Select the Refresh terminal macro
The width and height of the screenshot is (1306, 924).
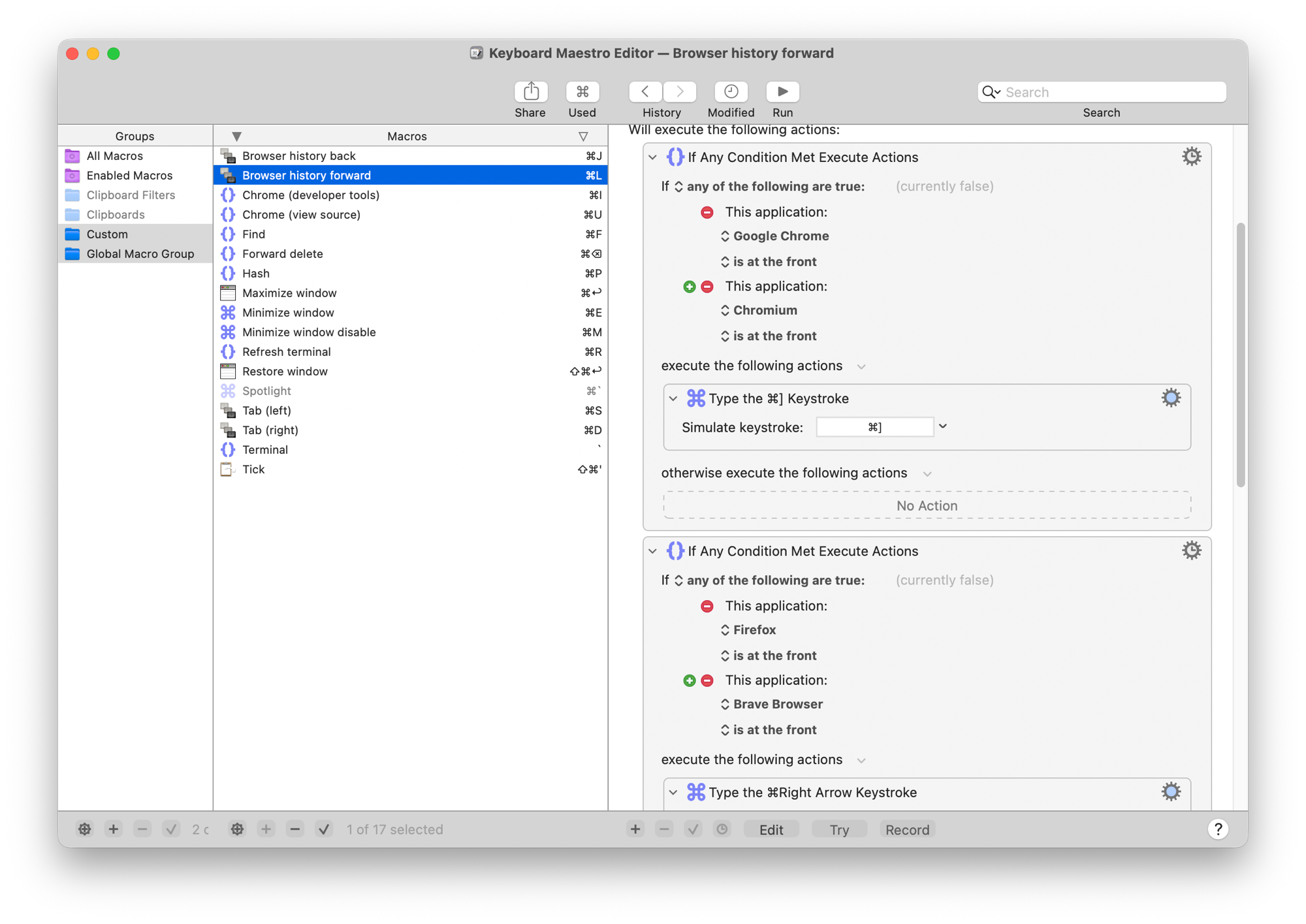pos(411,352)
